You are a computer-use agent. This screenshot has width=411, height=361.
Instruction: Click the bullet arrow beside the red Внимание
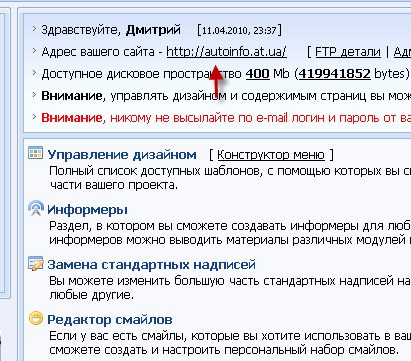34,117
